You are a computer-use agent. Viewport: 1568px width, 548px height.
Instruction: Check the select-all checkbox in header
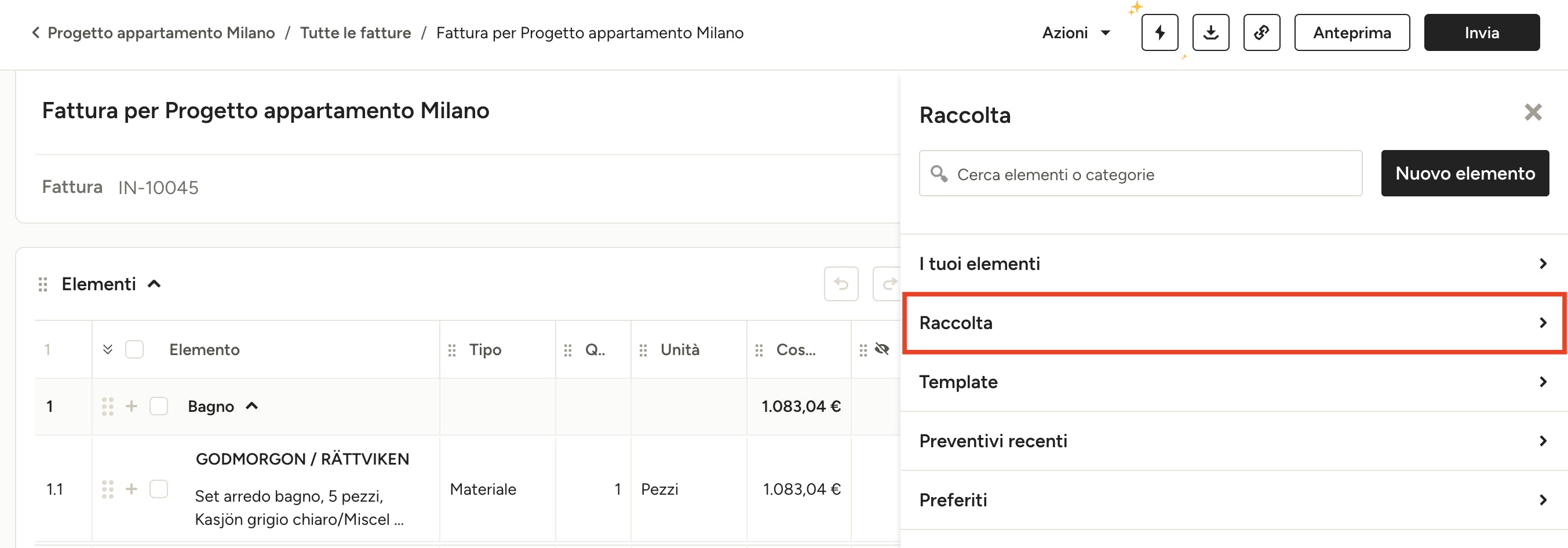[134, 350]
